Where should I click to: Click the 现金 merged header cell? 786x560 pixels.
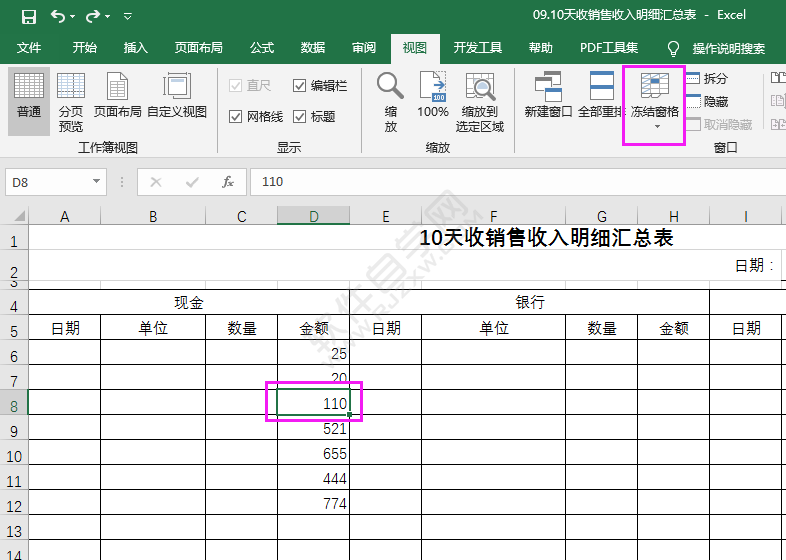tap(188, 302)
